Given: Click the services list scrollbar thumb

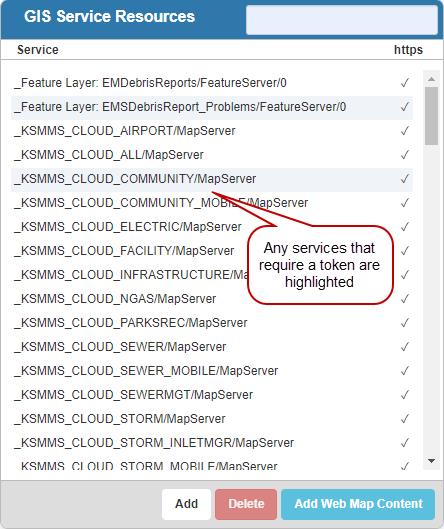Looking at the screenshot, I should [431, 116].
